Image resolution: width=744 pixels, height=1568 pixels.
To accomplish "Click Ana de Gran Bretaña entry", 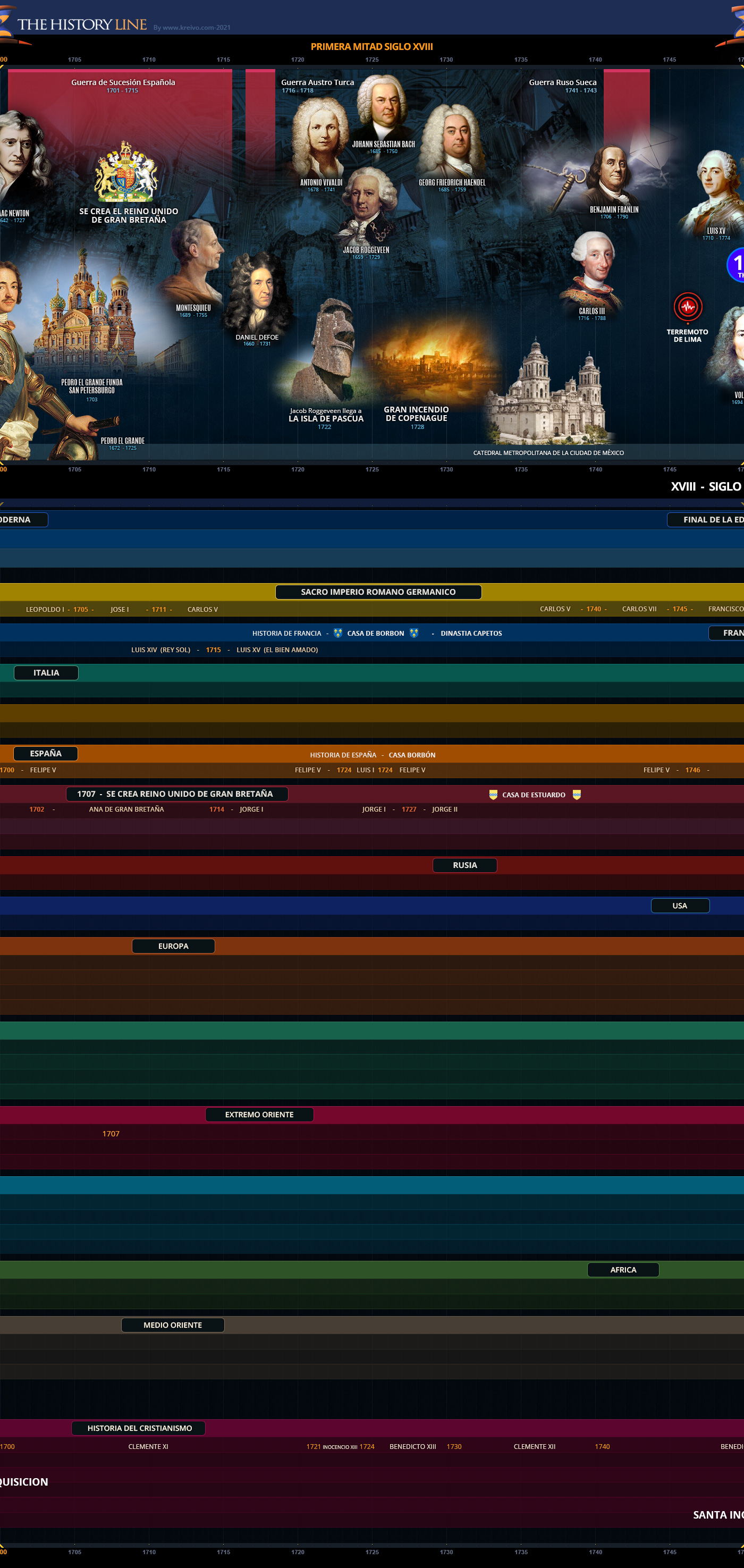I will [x=126, y=809].
